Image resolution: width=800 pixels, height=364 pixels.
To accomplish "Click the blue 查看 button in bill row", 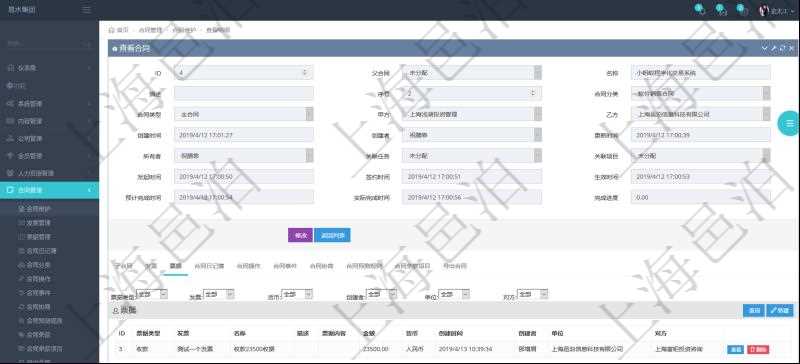I will coord(735,350).
